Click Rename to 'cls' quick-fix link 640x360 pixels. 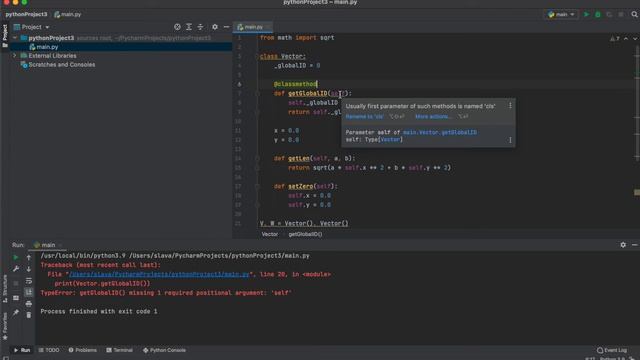pos(364,117)
